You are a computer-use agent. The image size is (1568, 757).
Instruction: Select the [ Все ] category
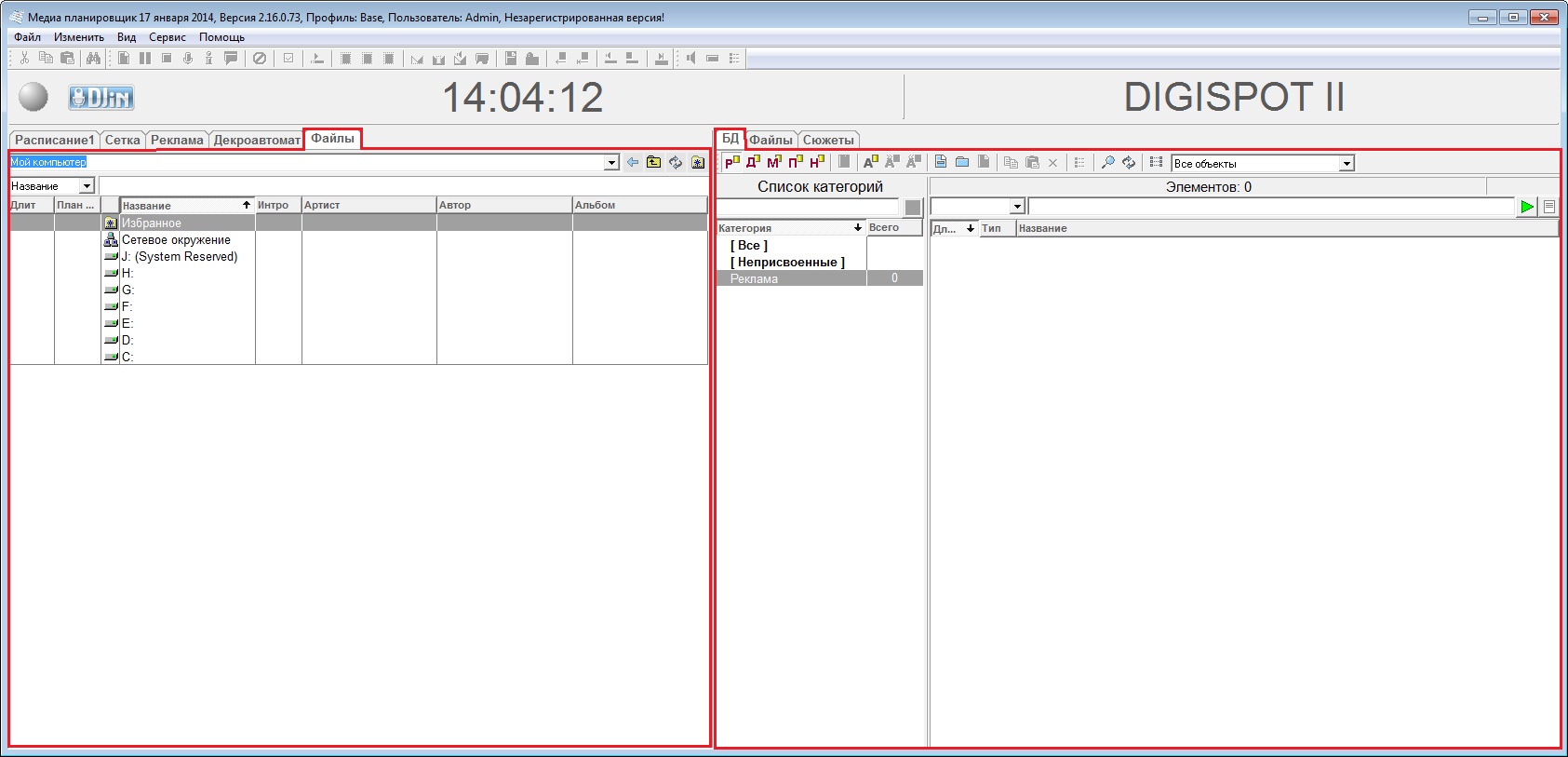point(749,245)
